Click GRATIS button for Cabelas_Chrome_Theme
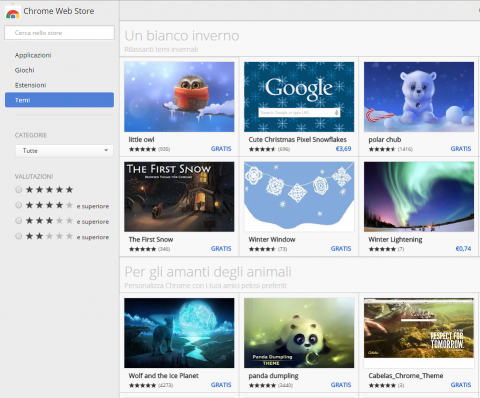Image resolution: width=480 pixels, height=398 pixels. (x=461, y=385)
